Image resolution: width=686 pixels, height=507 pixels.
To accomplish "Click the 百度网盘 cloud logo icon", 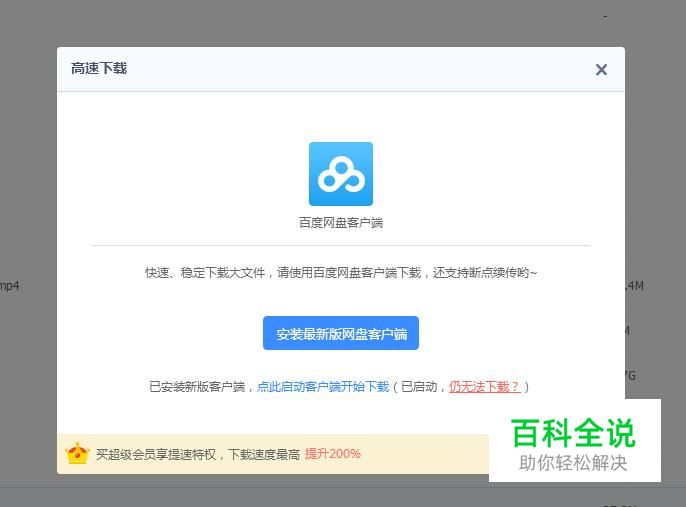I will [x=341, y=174].
